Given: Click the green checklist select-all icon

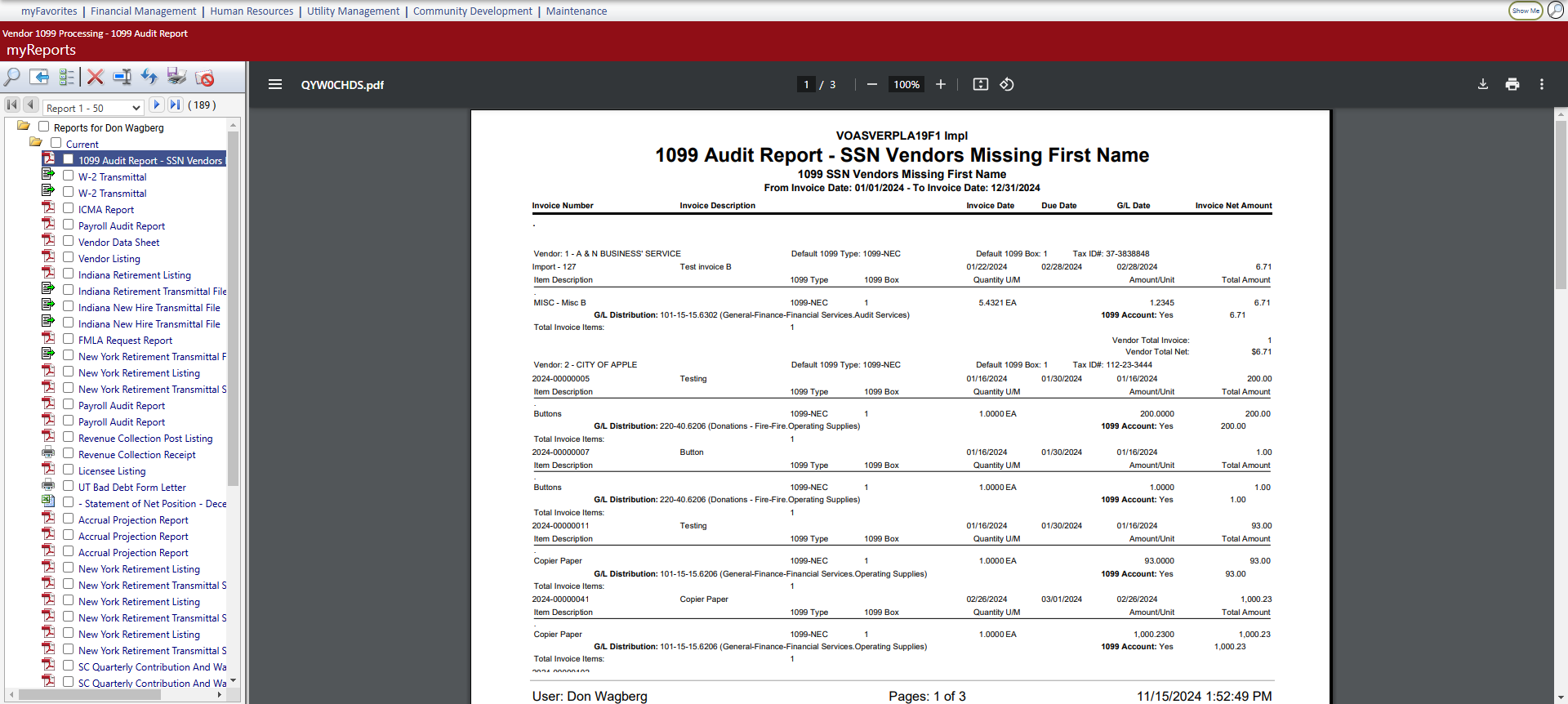Looking at the screenshot, I should click(x=67, y=77).
